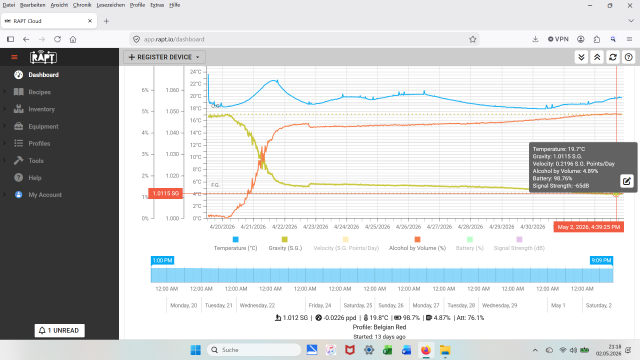This screenshot has height=360, width=640.
Task: Expand the Equipment chevron in sidebar
Action: tap(4, 126)
